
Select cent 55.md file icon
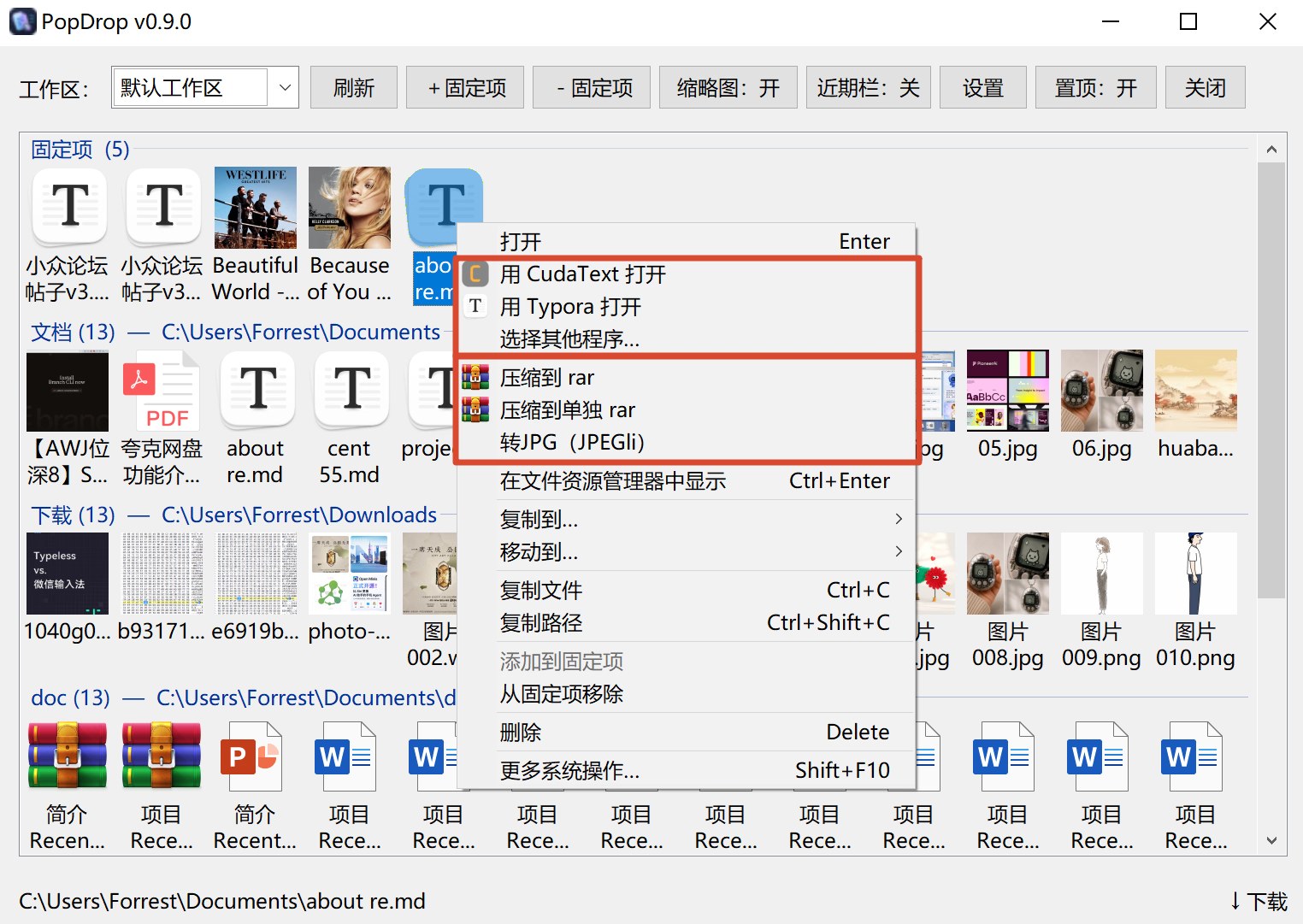(x=350, y=391)
